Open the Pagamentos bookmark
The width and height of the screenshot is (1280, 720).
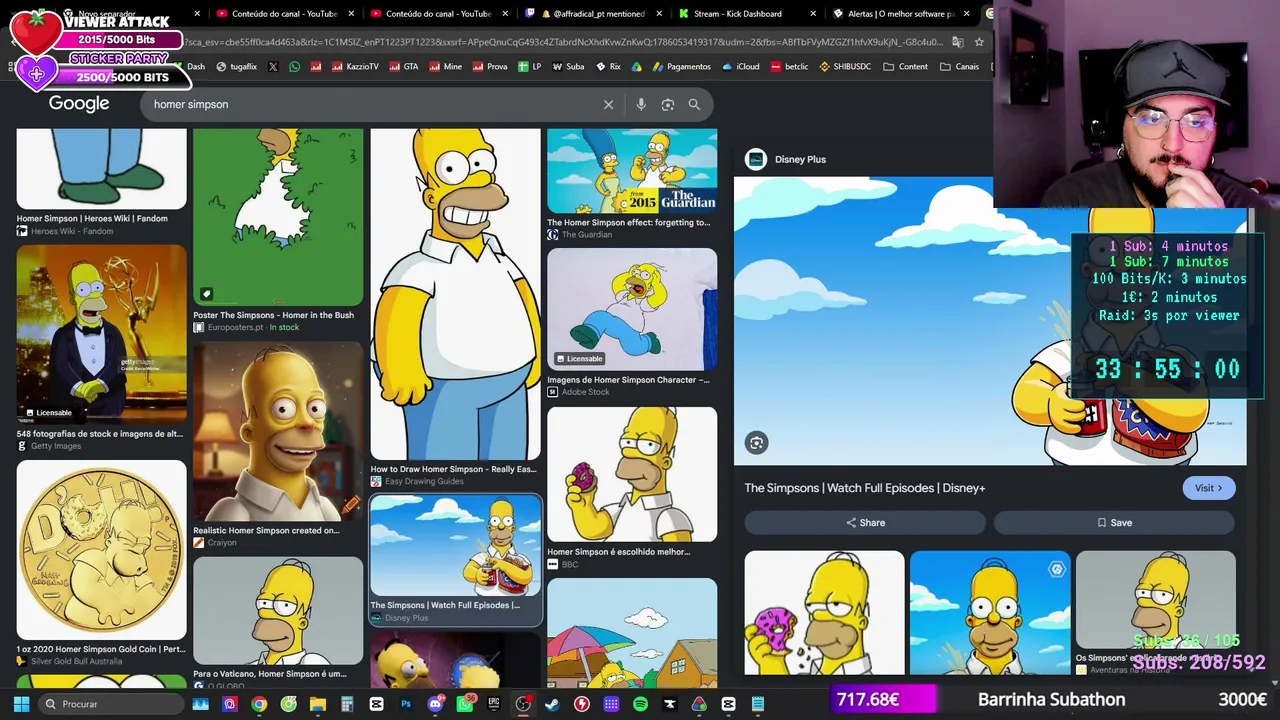point(680,67)
